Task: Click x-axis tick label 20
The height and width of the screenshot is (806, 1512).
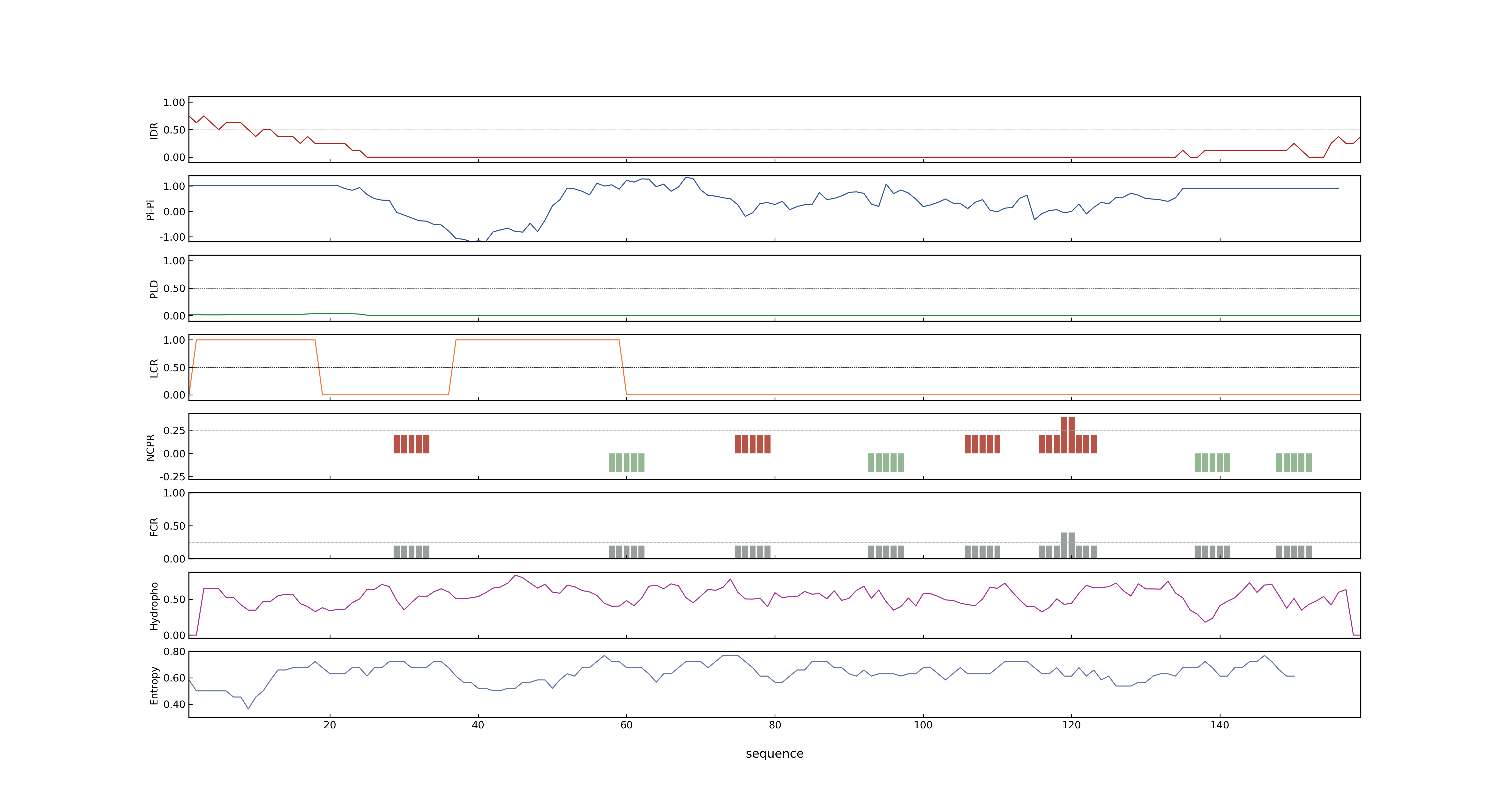Action: pos(330,725)
